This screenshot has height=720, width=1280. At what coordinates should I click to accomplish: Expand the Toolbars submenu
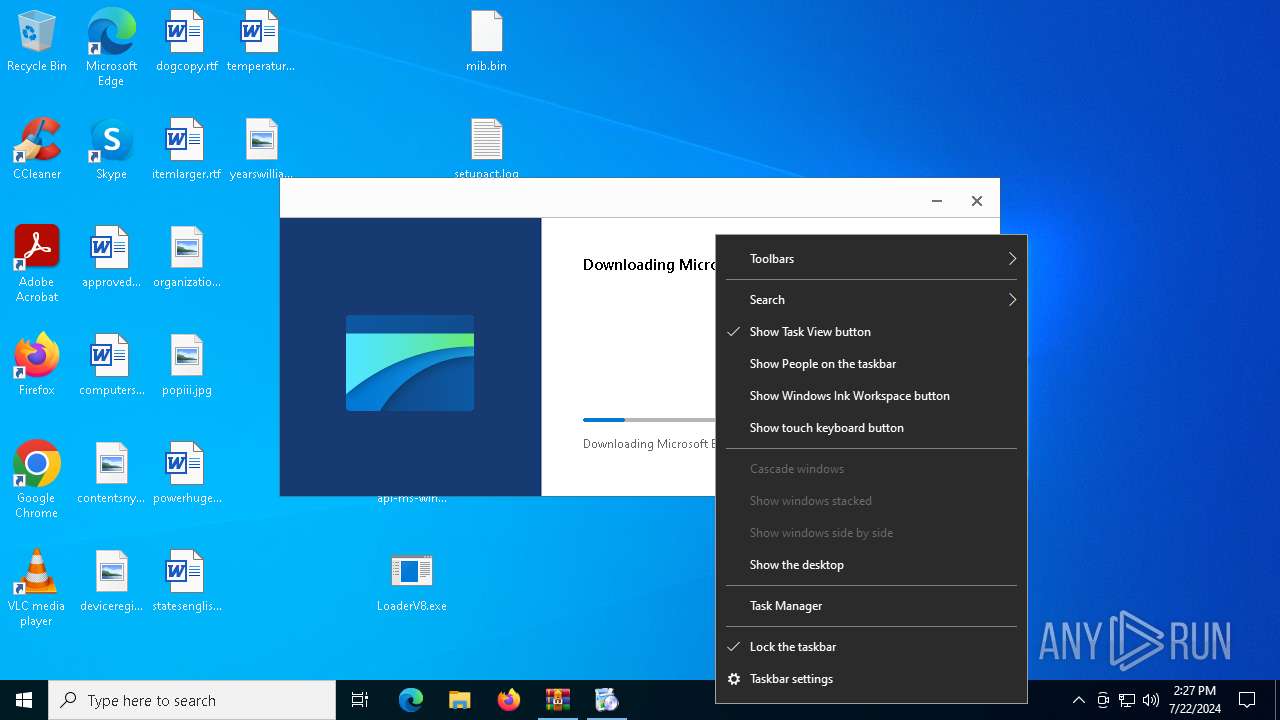coord(871,259)
